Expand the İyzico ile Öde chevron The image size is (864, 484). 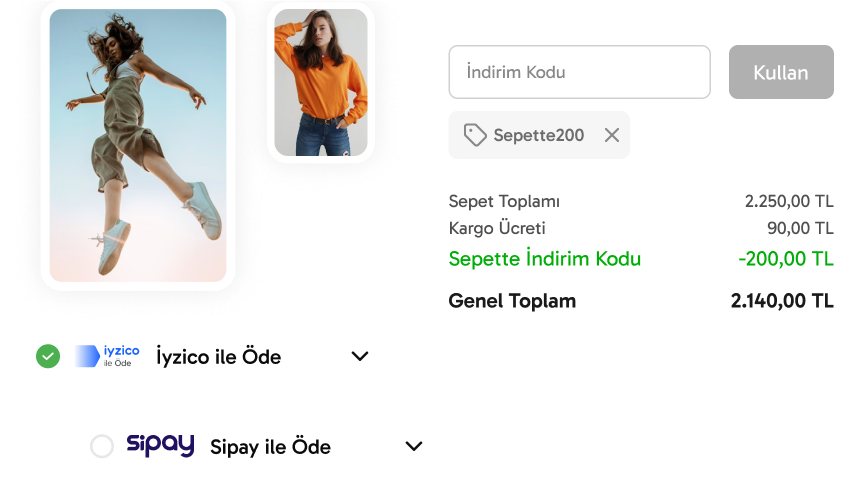360,356
